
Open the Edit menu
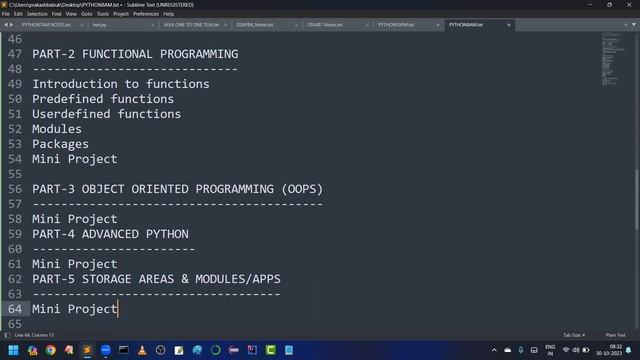[18, 14]
